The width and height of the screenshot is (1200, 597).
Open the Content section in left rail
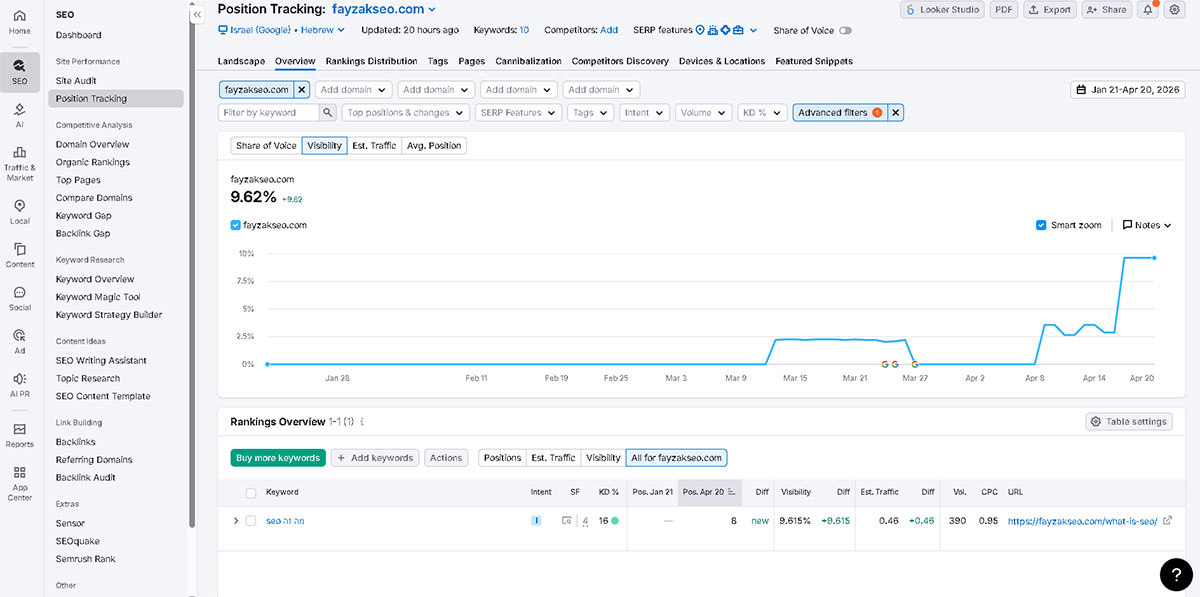point(20,254)
